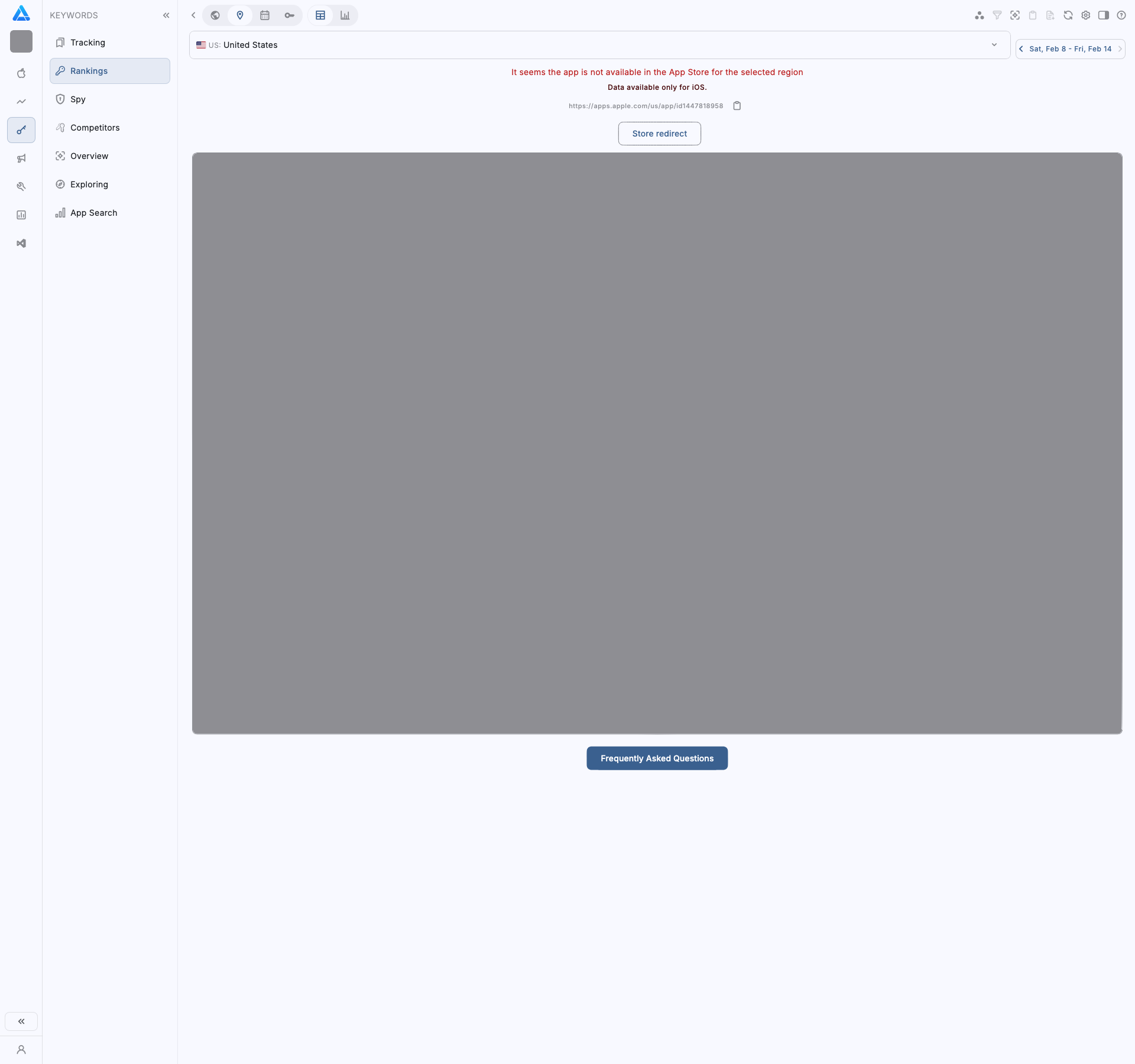Select the globe worldwide mode
1135x1064 pixels.
tap(215, 15)
